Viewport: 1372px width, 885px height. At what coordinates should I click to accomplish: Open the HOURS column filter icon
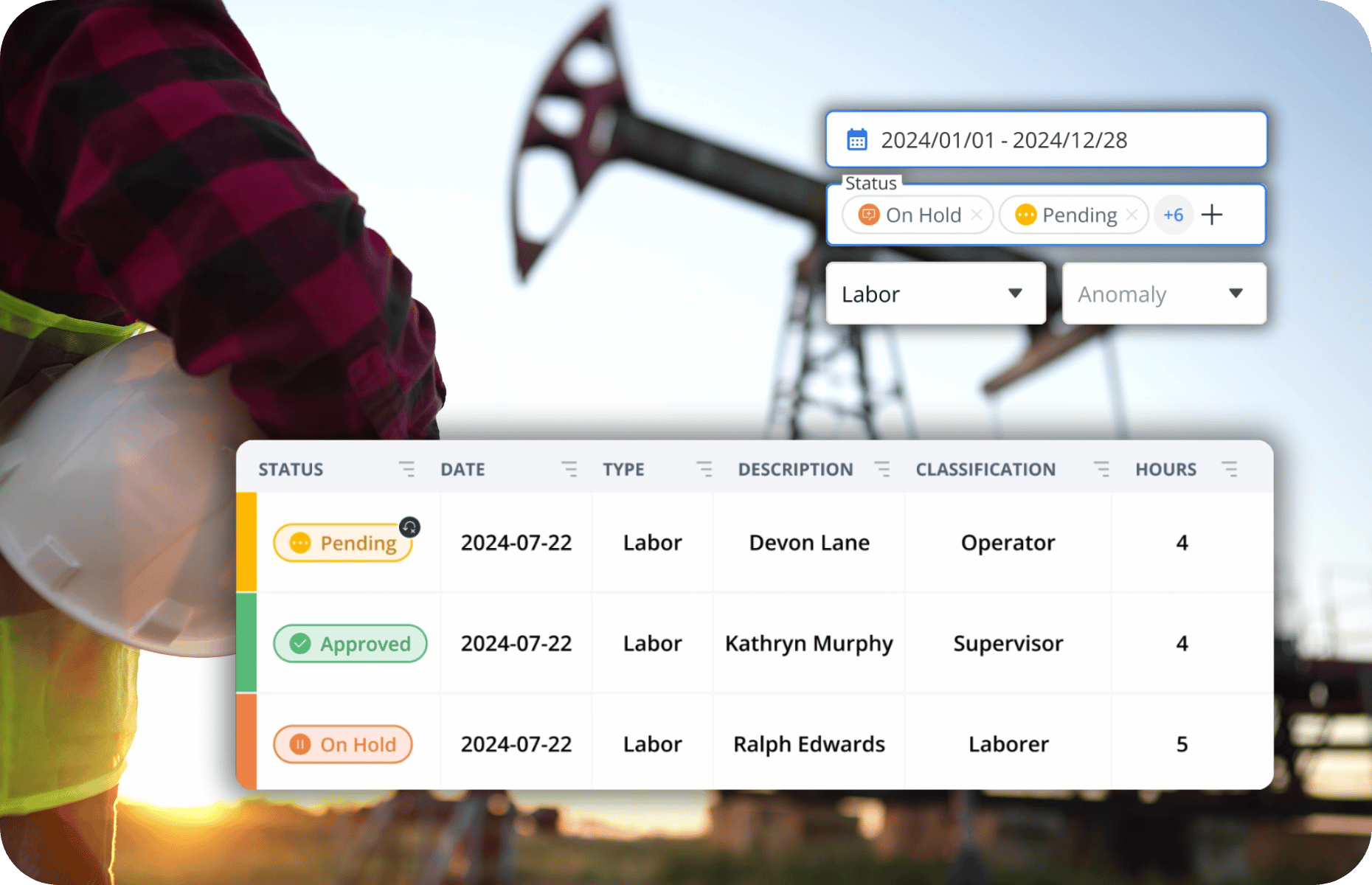pyautogui.click(x=1230, y=469)
